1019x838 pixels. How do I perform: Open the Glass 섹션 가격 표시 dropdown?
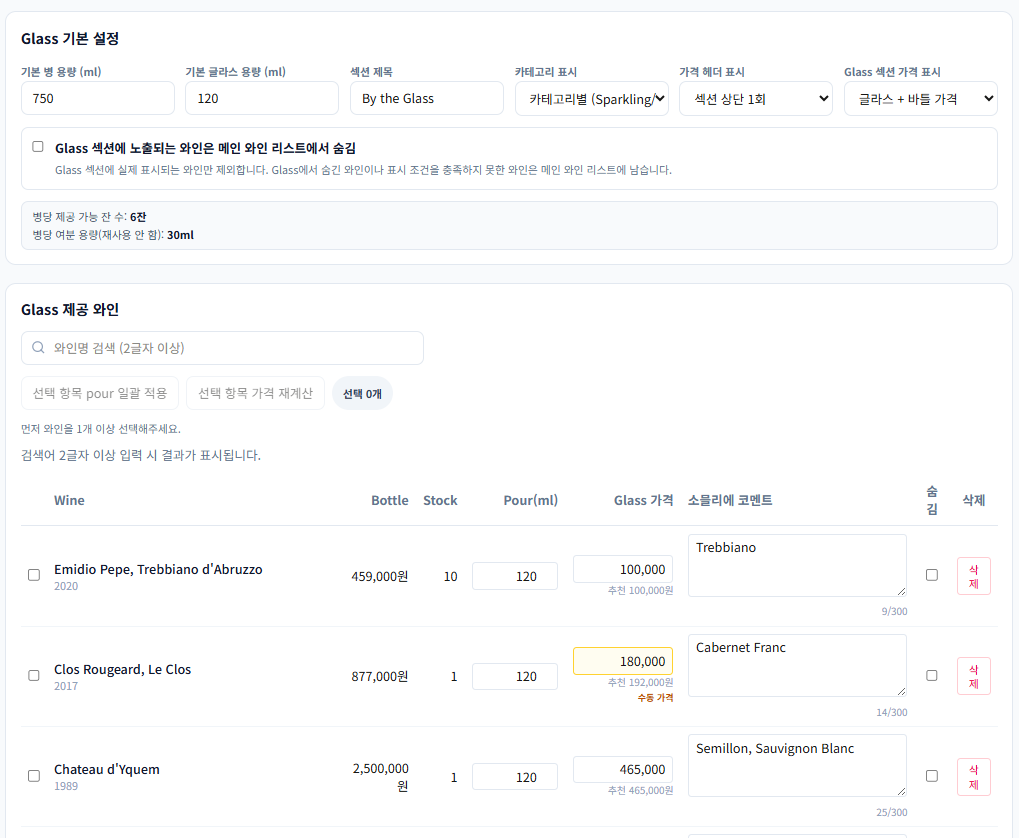920,99
